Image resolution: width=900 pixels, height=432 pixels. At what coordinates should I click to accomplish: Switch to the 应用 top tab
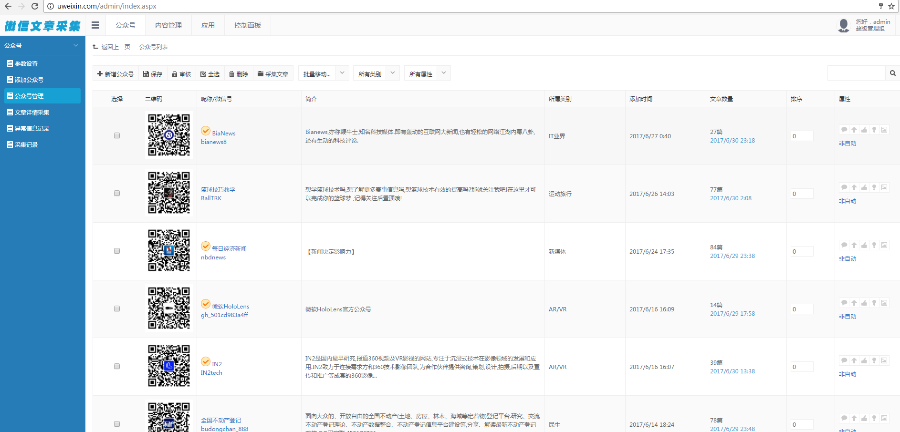pos(208,25)
